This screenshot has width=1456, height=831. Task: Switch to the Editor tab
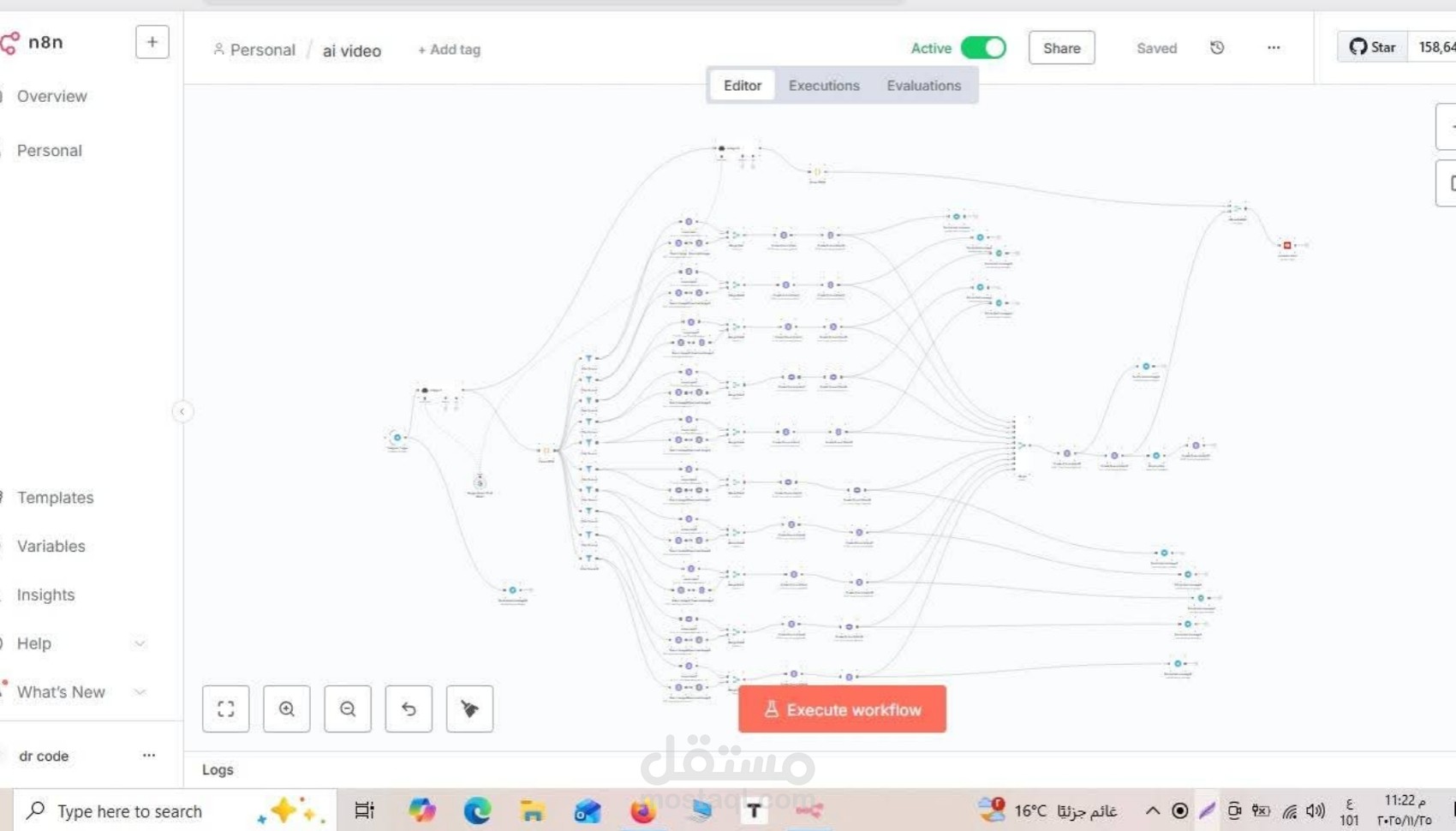pos(743,86)
